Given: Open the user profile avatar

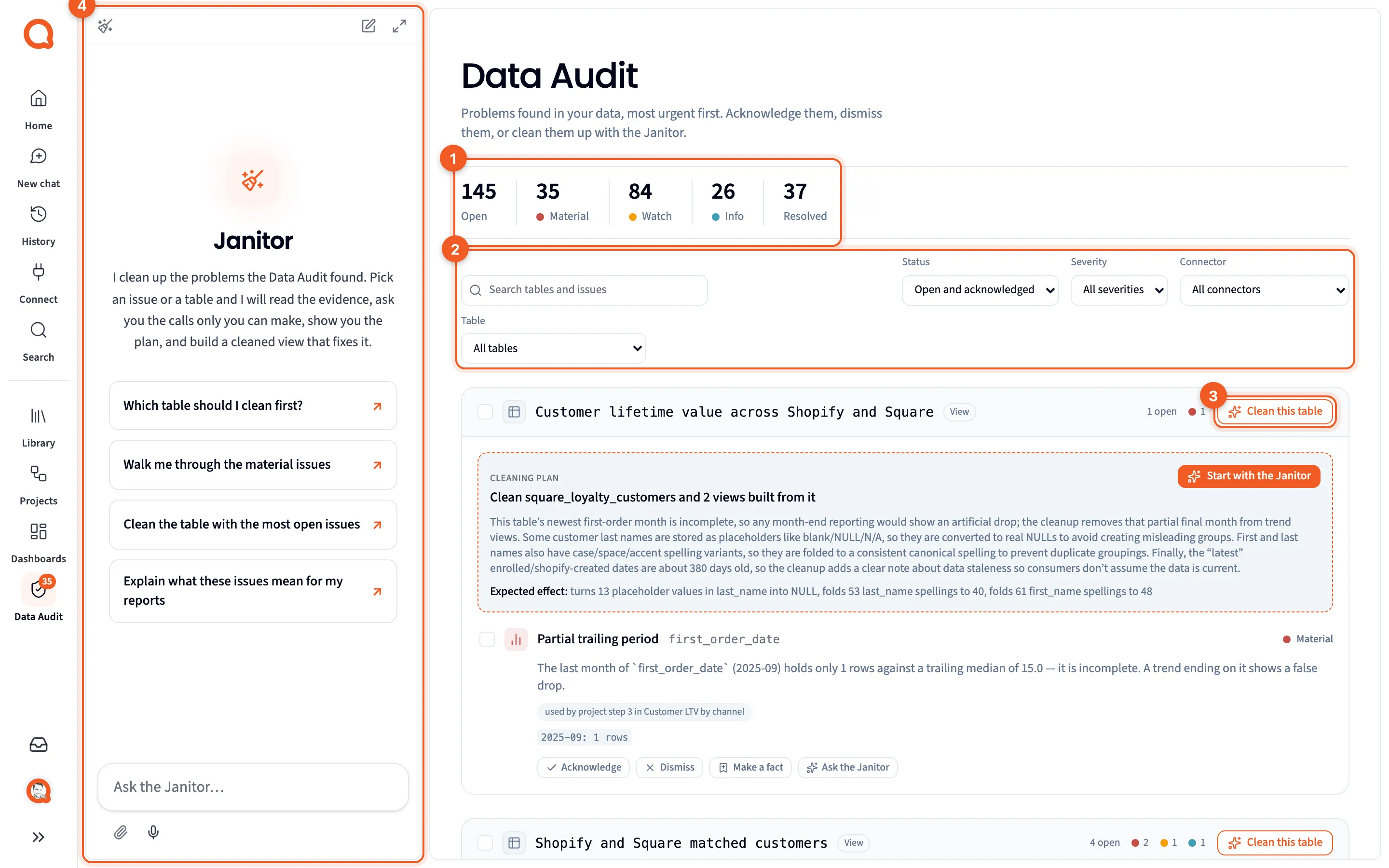Looking at the screenshot, I should point(39,790).
